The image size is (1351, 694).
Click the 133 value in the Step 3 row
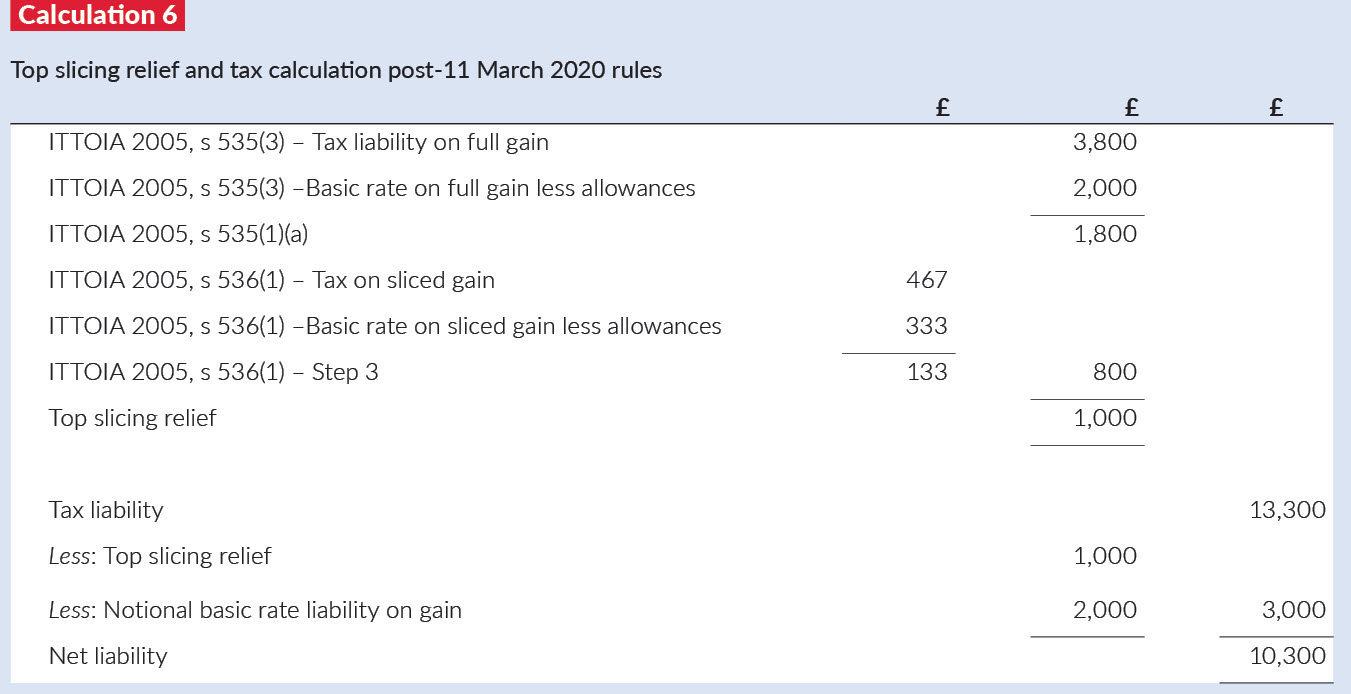[x=926, y=372]
